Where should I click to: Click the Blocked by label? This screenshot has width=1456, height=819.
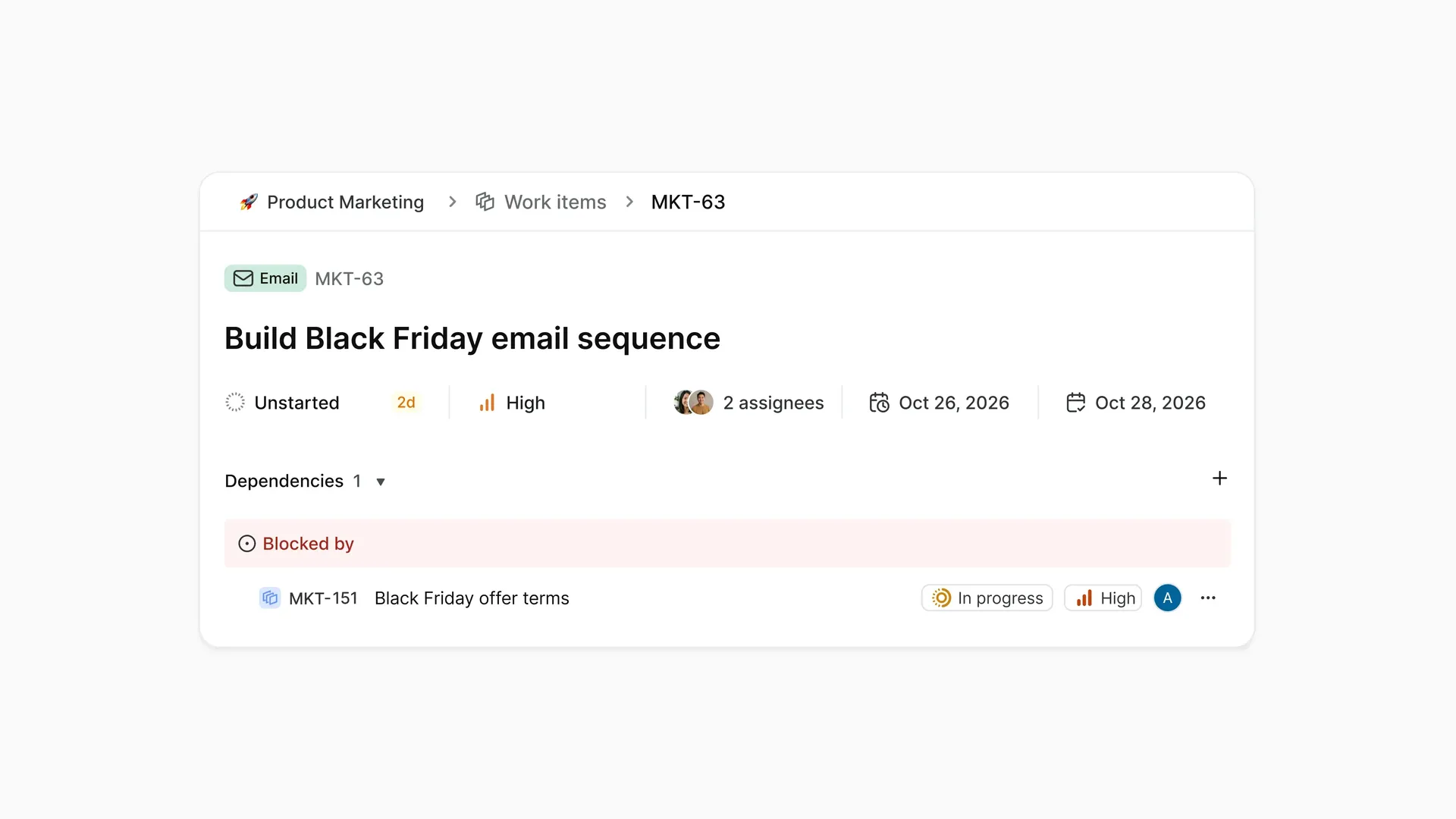point(308,544)
